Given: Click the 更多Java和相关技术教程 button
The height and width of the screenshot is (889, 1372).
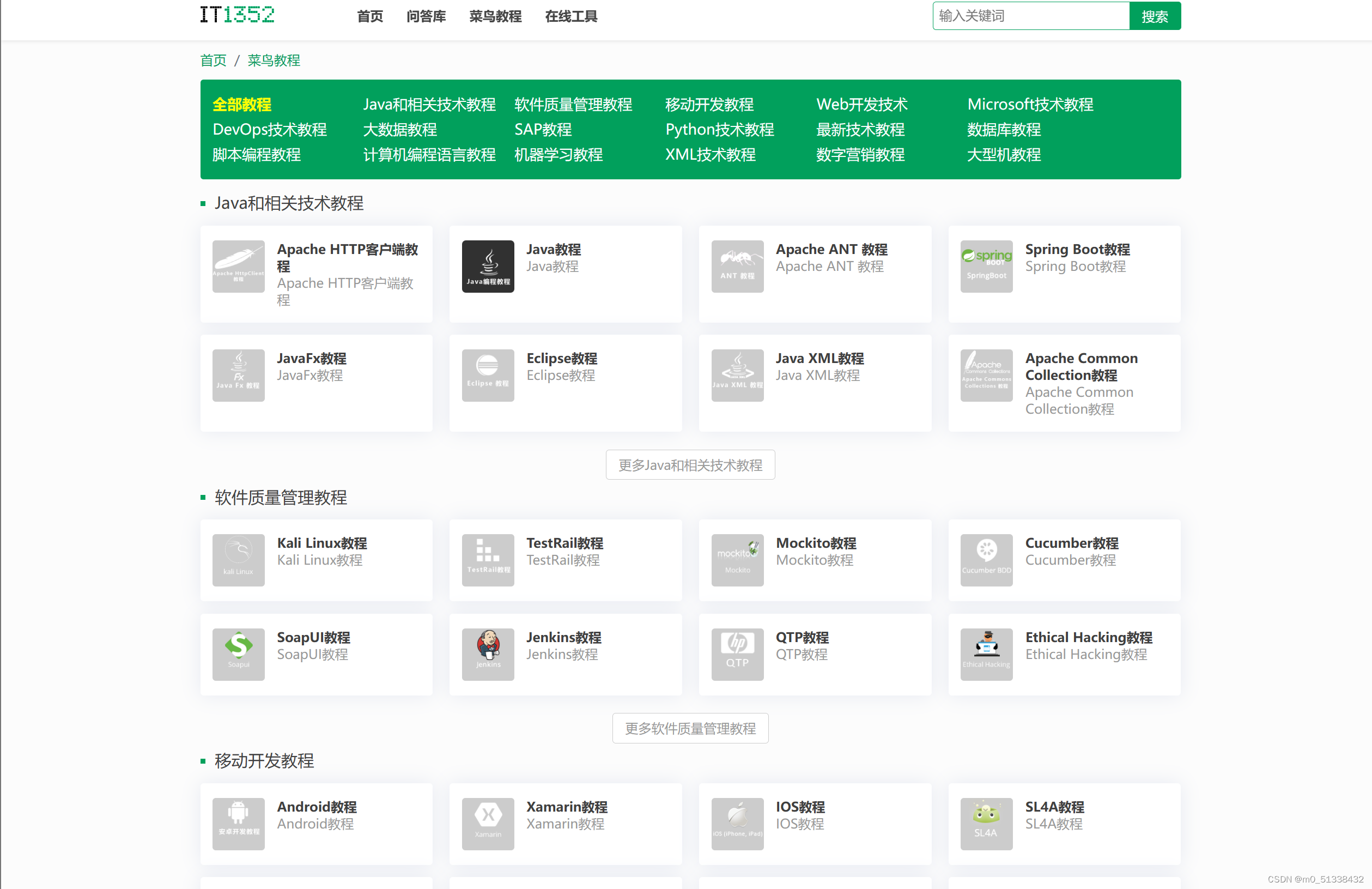Looking at the screenshot, I should pyautogui.click(x=690, y=465).
